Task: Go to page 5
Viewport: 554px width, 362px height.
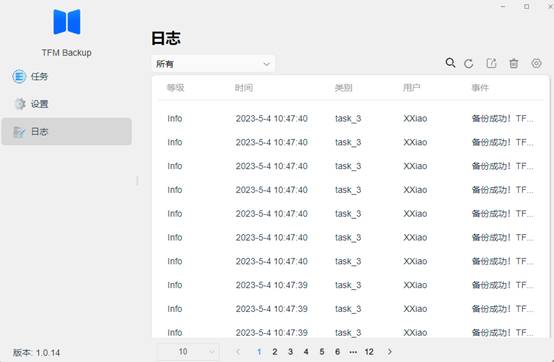Action: pyautogui.click(x=322, y=352)
